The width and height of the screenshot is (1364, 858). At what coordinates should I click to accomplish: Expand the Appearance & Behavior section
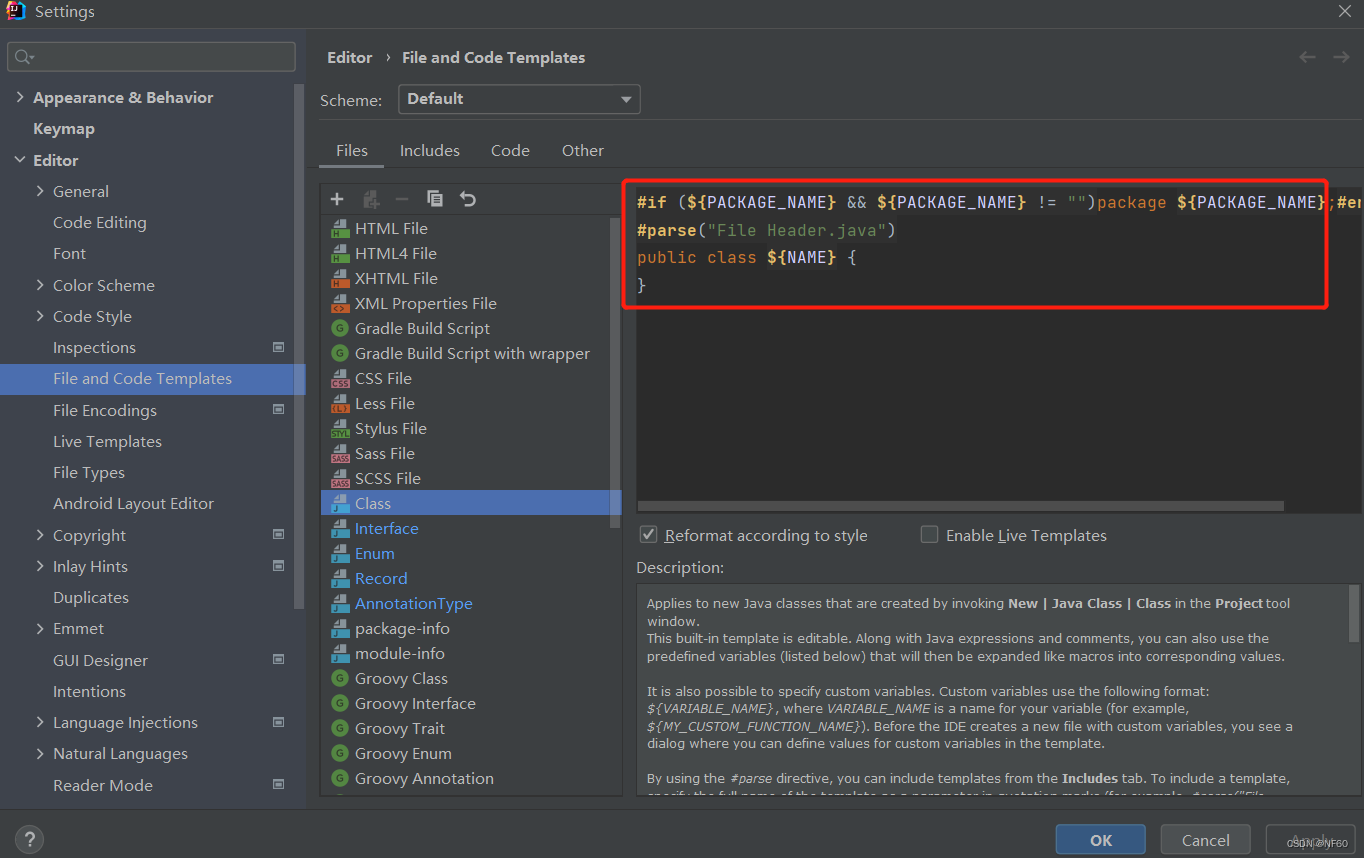19,97
